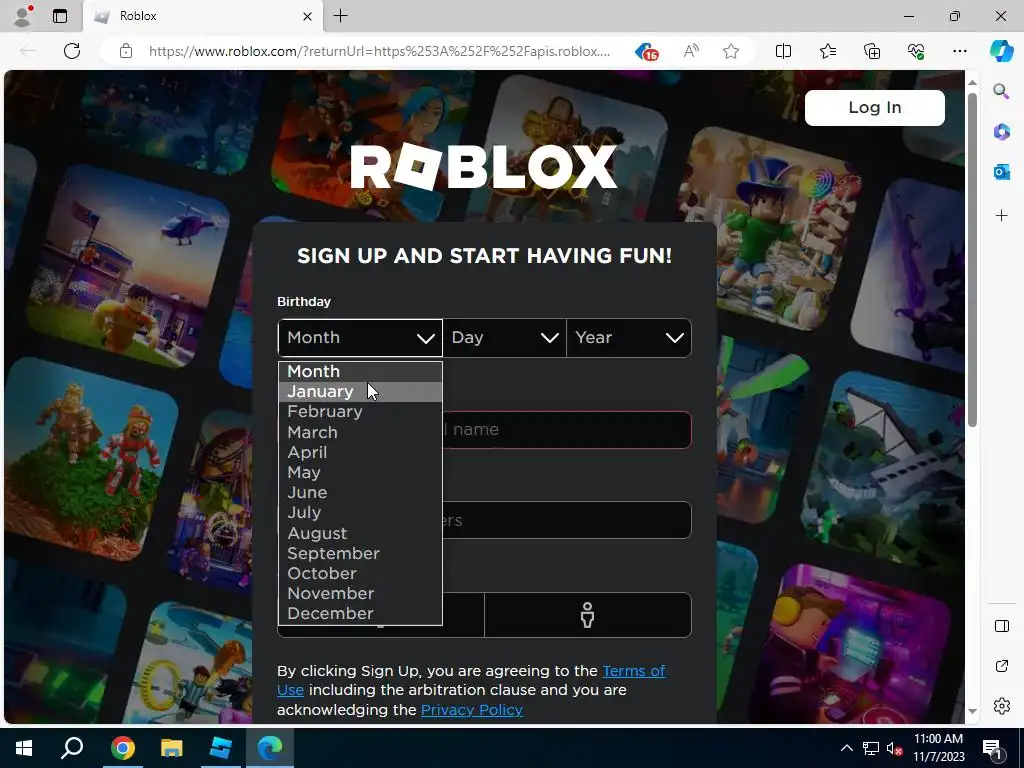Collapse the Month birthday dropdown
Screen dimensions: 1024x768
[360, 338]
